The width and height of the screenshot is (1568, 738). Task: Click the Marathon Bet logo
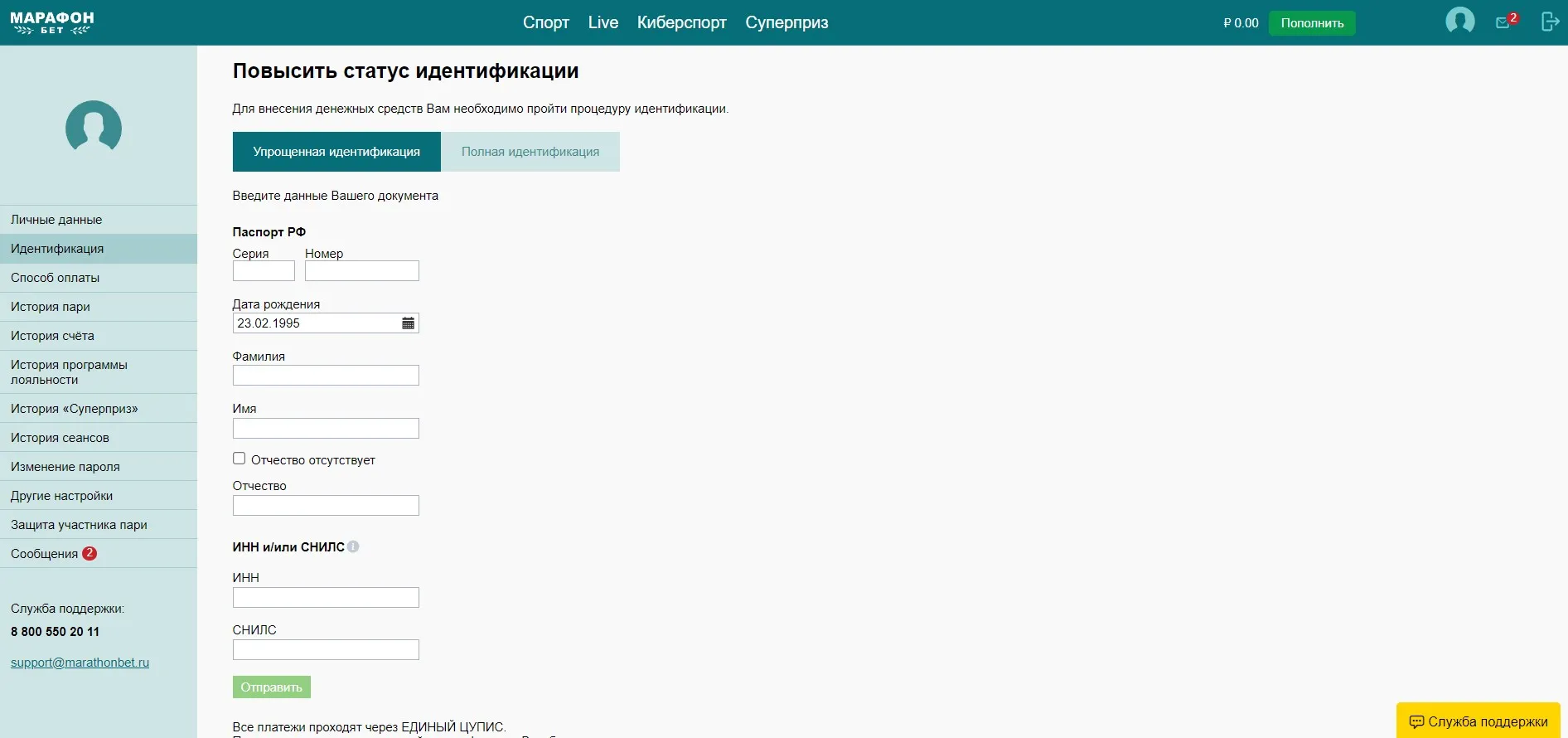(x=52, y=22)
